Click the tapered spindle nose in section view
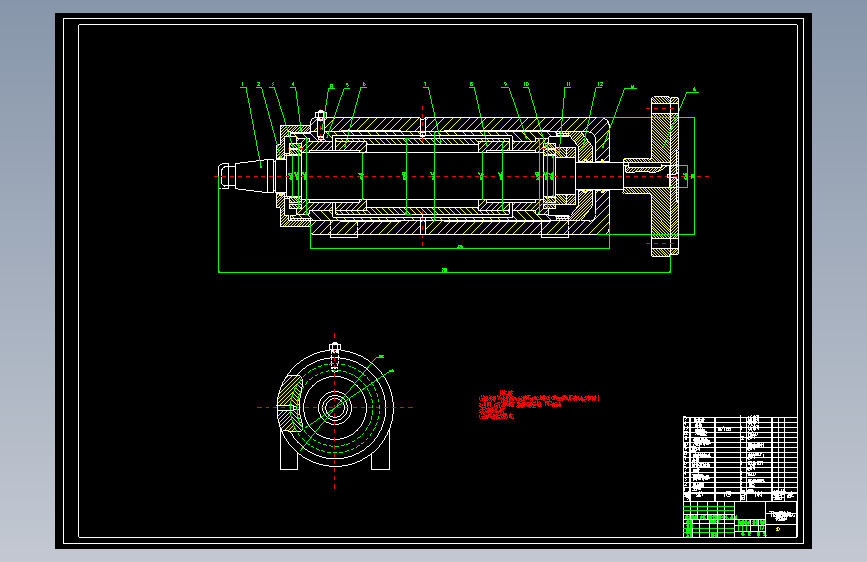The height and width of the screenshot is (562, 867). 254,176
